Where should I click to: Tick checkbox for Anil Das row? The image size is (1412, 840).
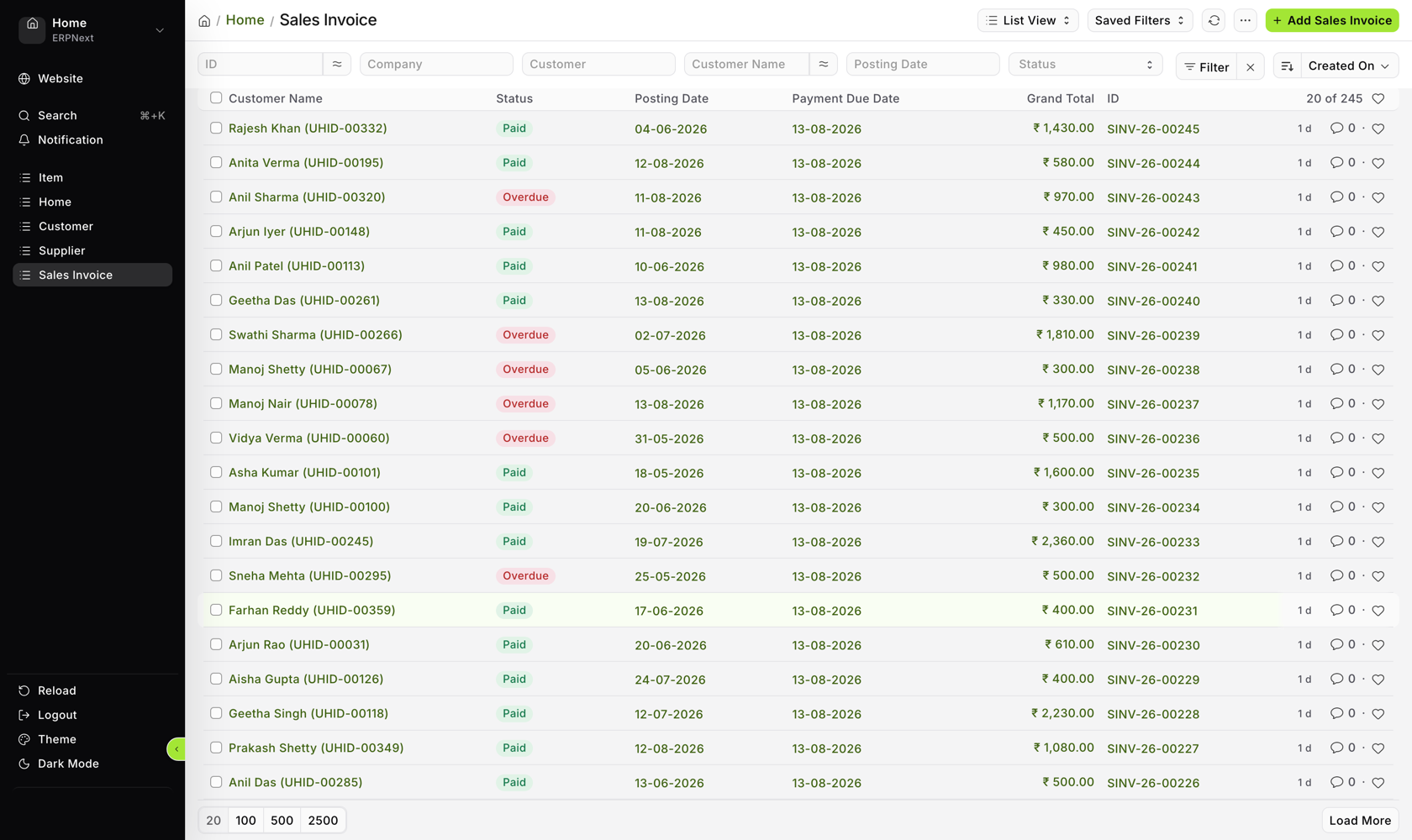216,783
